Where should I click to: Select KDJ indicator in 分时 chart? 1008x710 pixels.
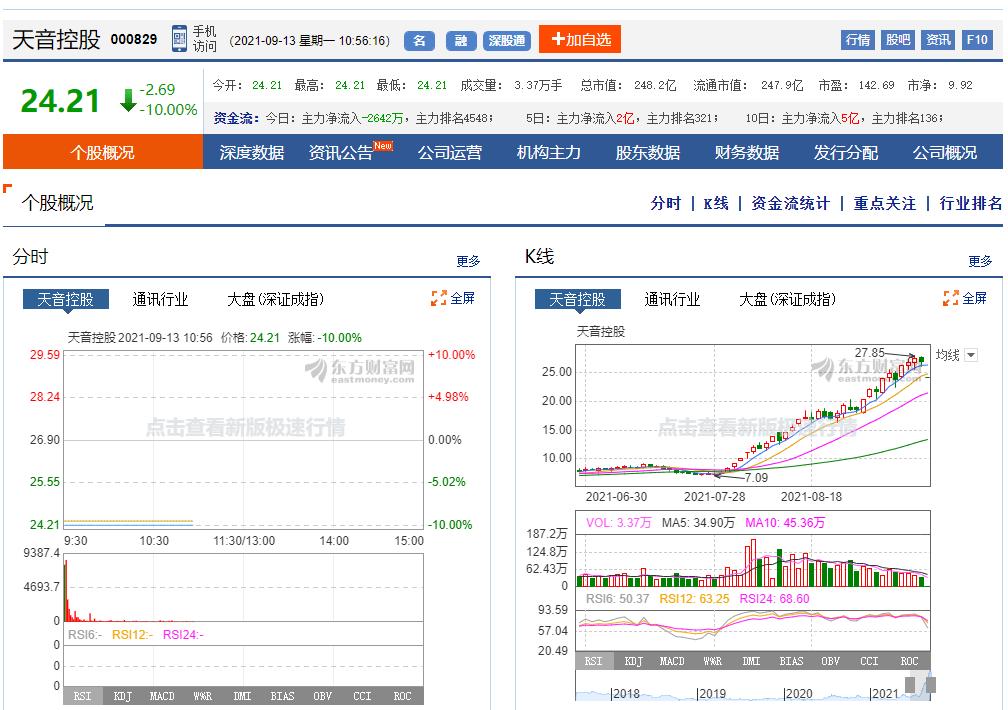click(122, 696)
